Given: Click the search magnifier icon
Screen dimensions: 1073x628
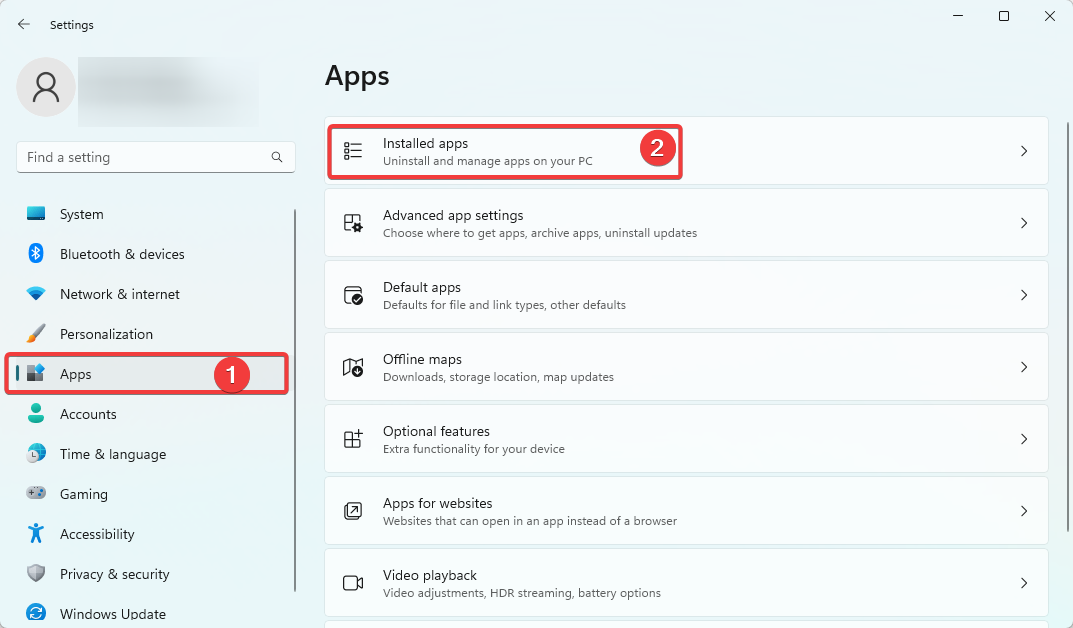Looking at the screenshot, I should point(277,157).
